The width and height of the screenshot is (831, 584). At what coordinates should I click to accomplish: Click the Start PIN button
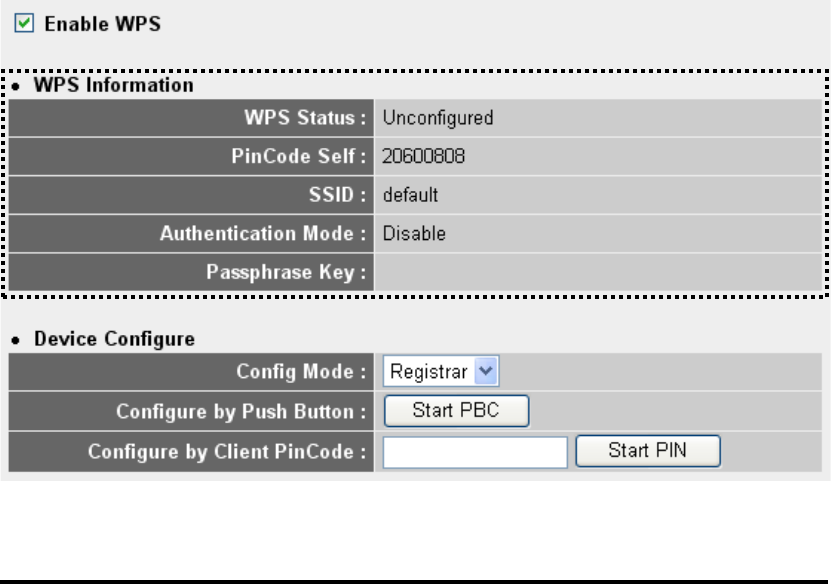tap(648, 451)
